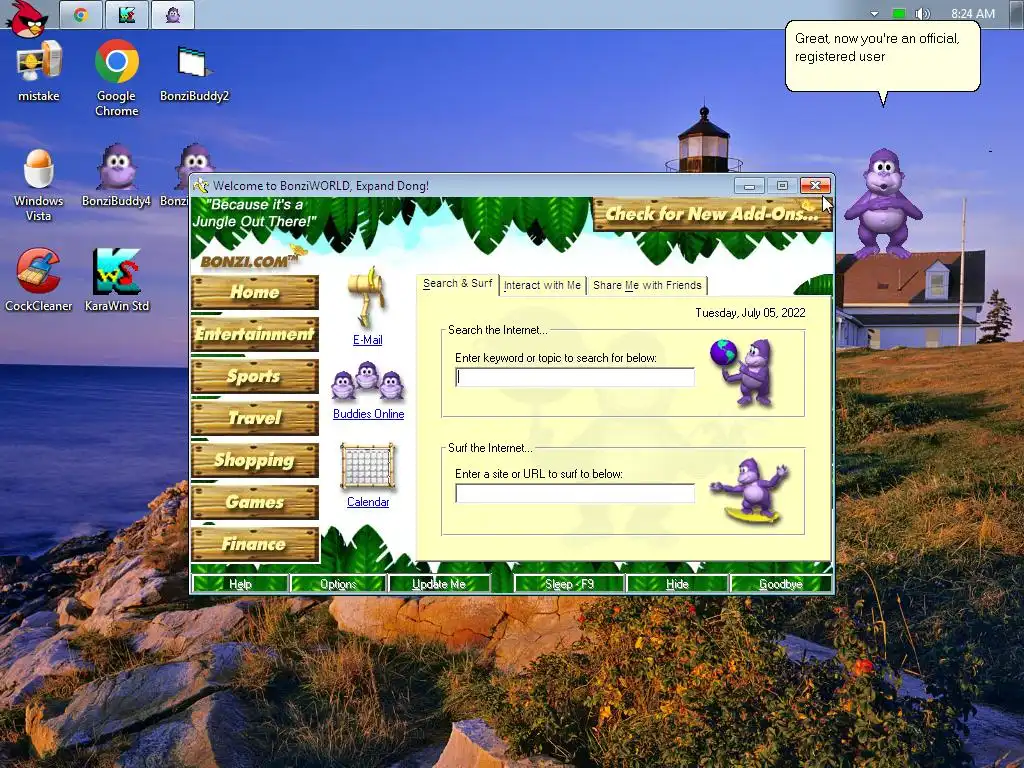Open the mistake desktop icon
Image resolution: width=1024 pixels, height=768 pixels.
coord(39,71)
